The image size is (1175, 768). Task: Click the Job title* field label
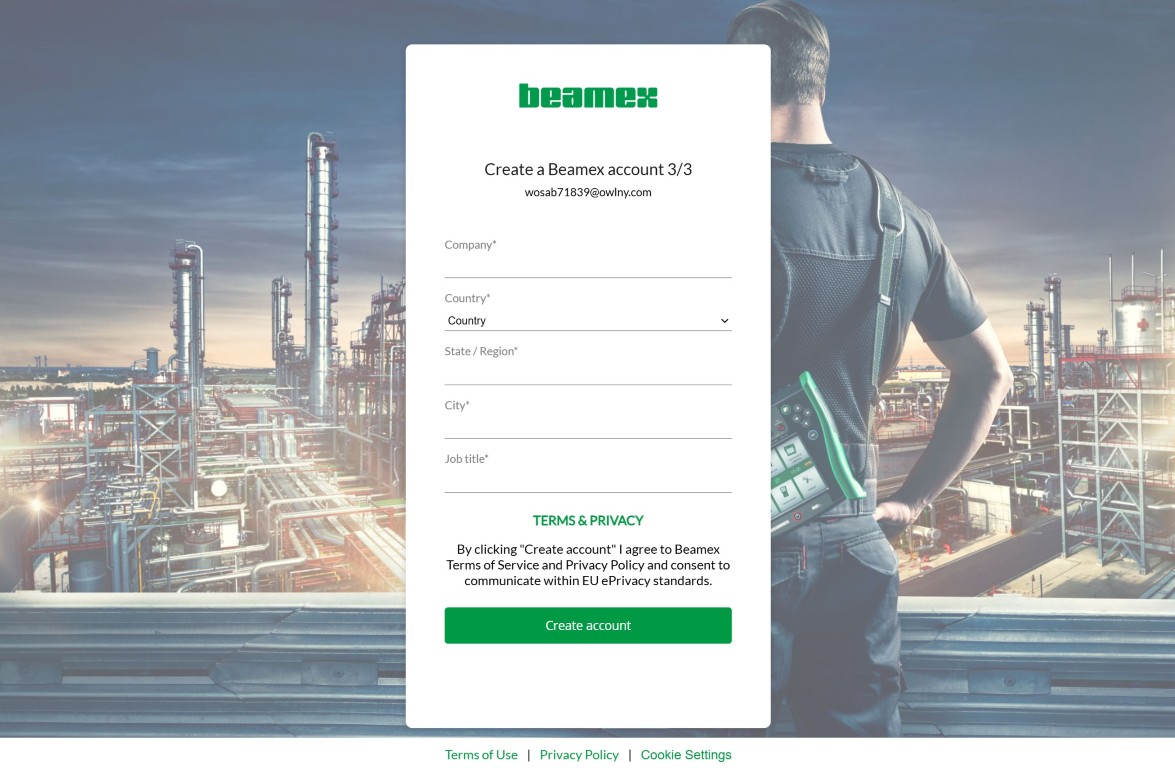[x=466, y=459]
